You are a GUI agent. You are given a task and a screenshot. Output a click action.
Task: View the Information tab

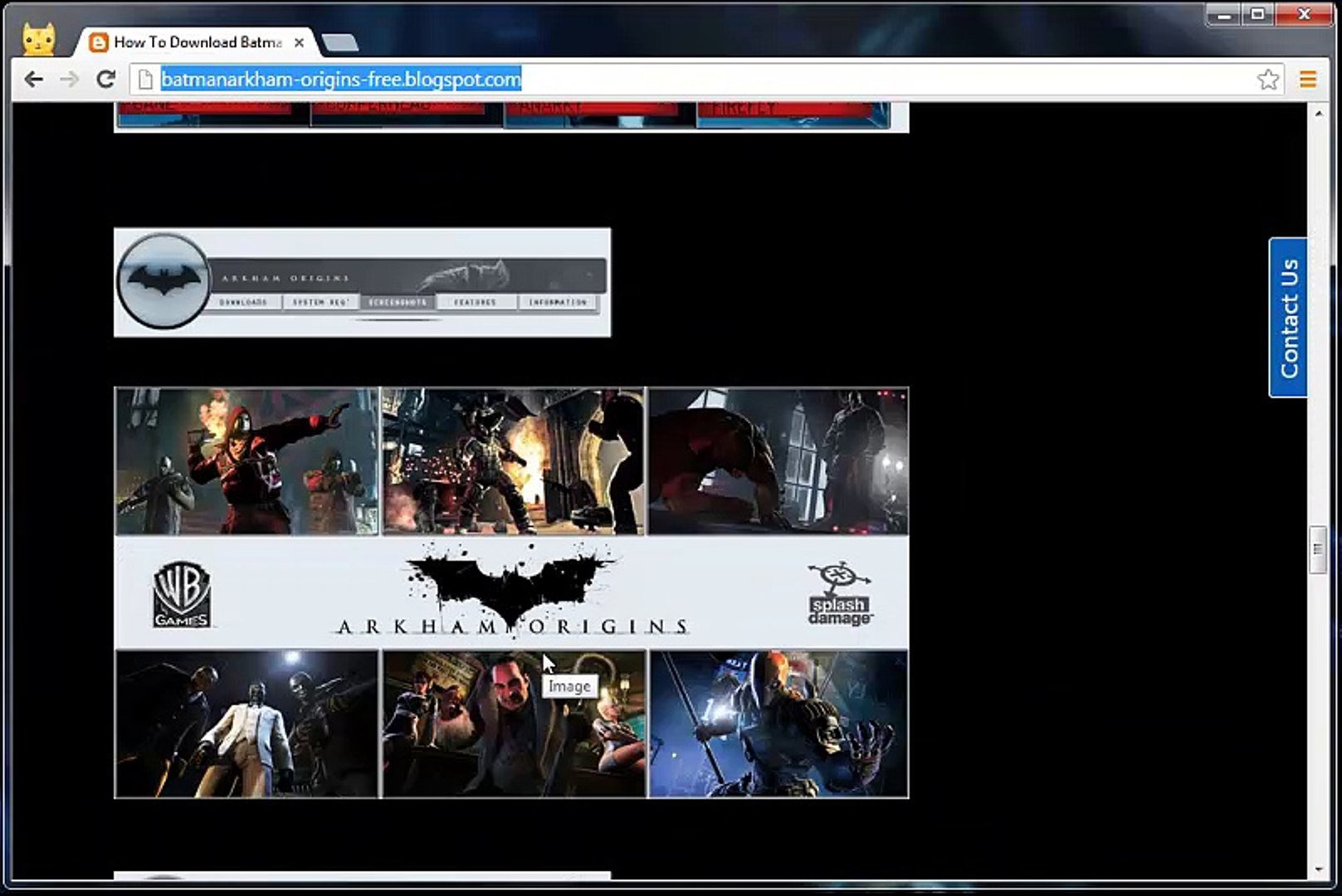pyautogui.click(x=558, y=303)
